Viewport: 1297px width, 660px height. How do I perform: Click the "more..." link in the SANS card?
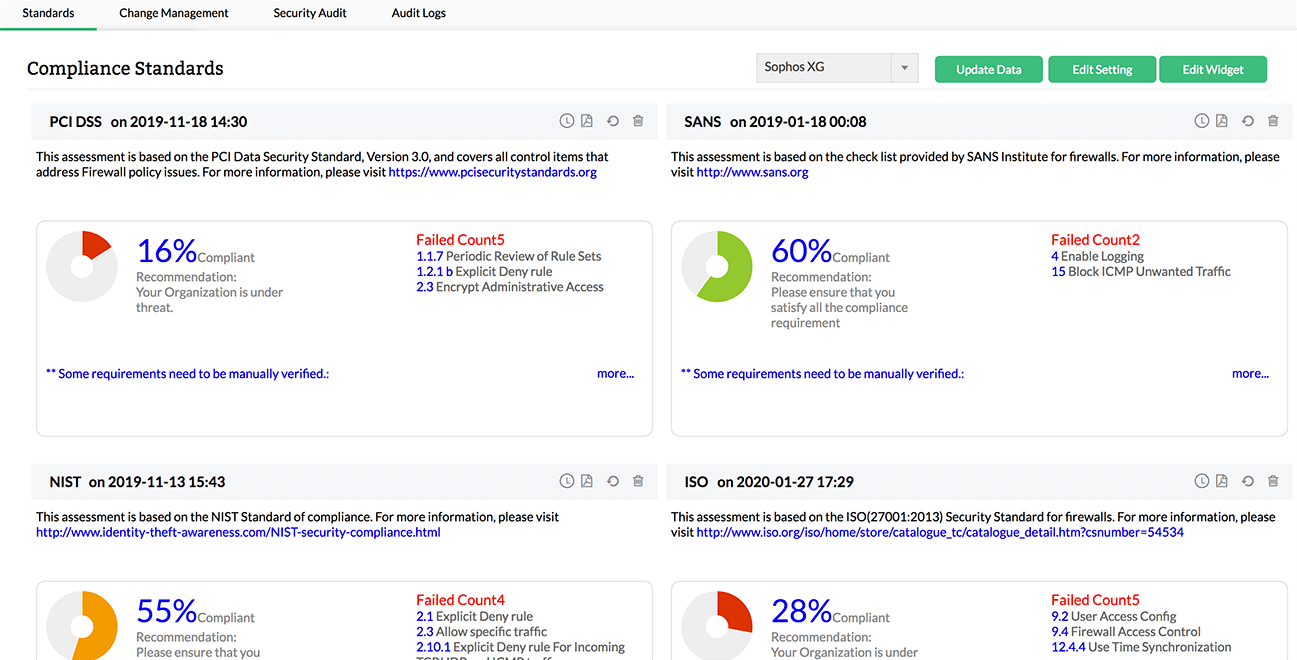(1250, 373)
